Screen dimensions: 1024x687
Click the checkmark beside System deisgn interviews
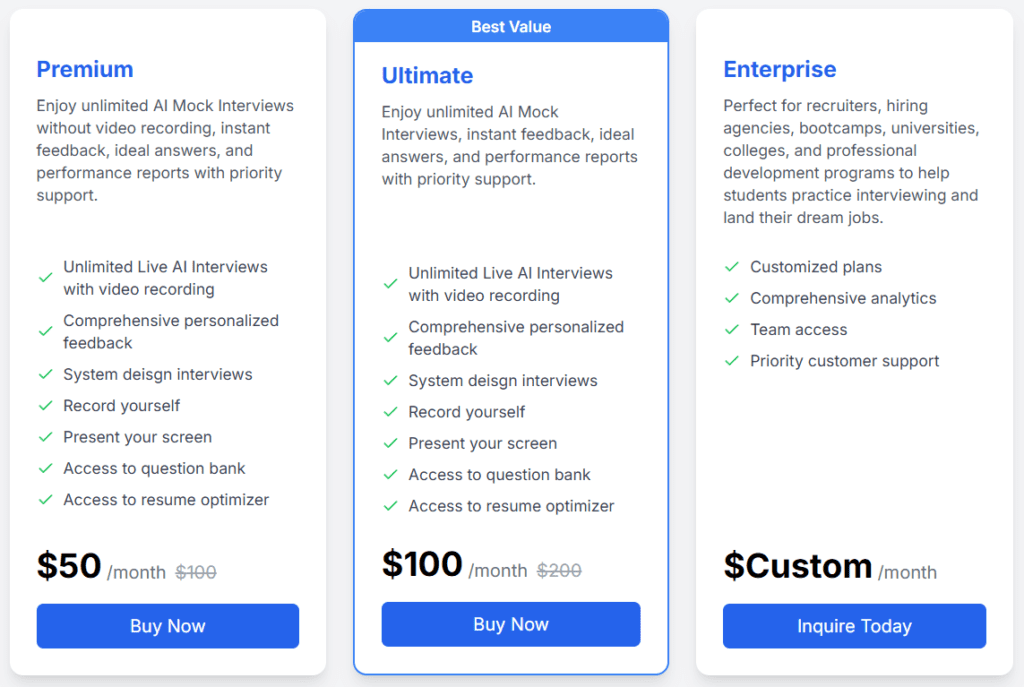point(46,374)
